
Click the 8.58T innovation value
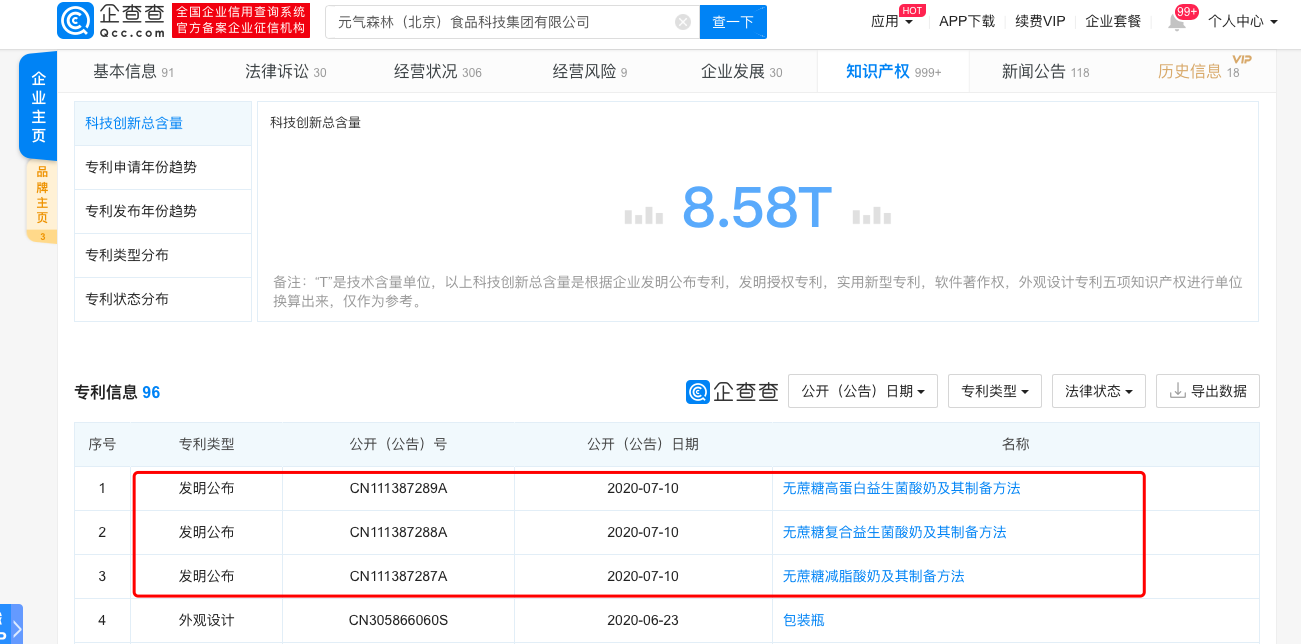coord(757,208)
